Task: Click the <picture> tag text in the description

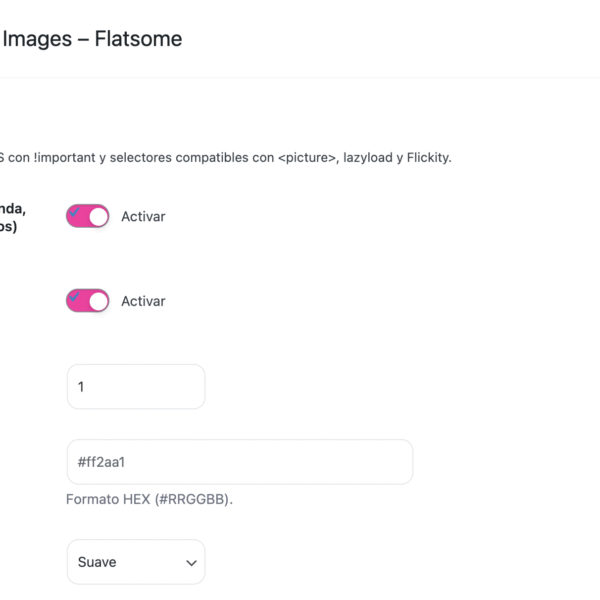Action: 307,158
